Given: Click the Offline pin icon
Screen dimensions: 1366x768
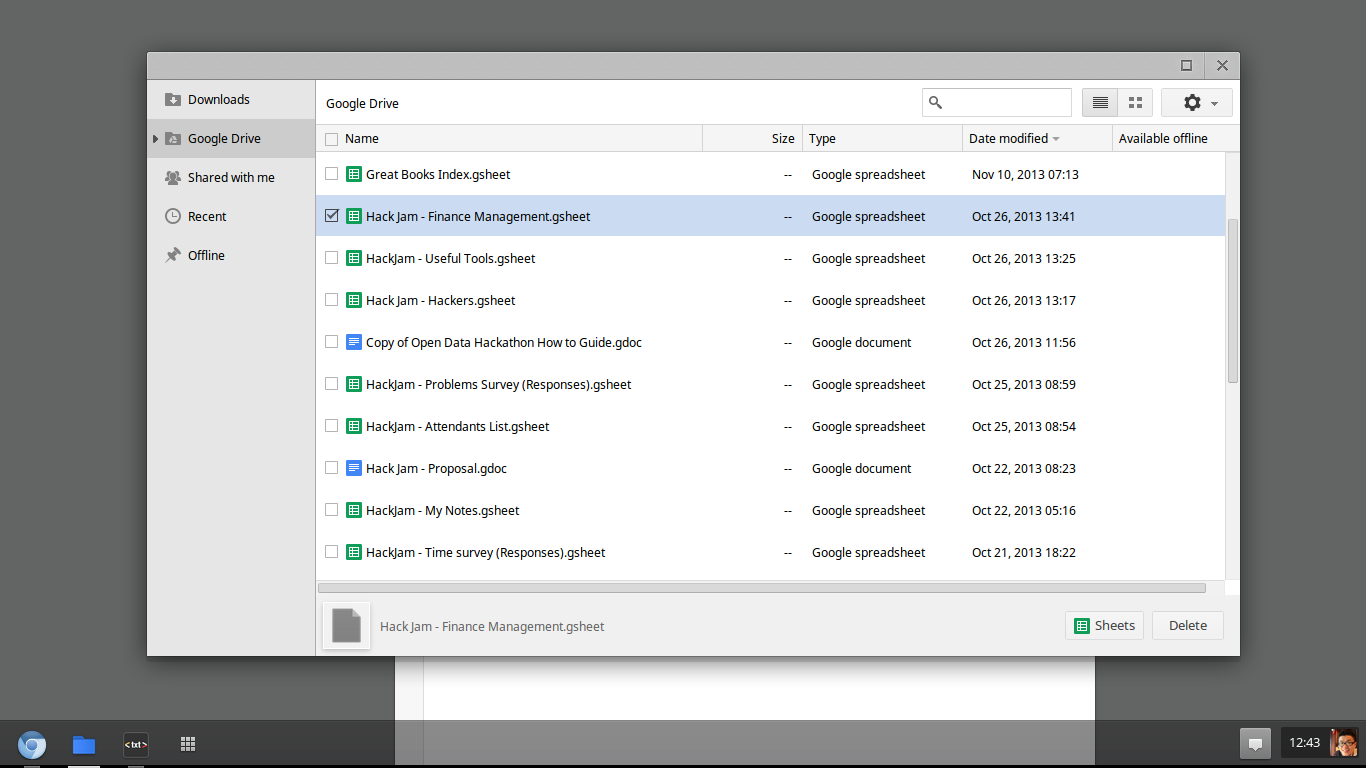Looking at the screenshot, I should [173, 255].
